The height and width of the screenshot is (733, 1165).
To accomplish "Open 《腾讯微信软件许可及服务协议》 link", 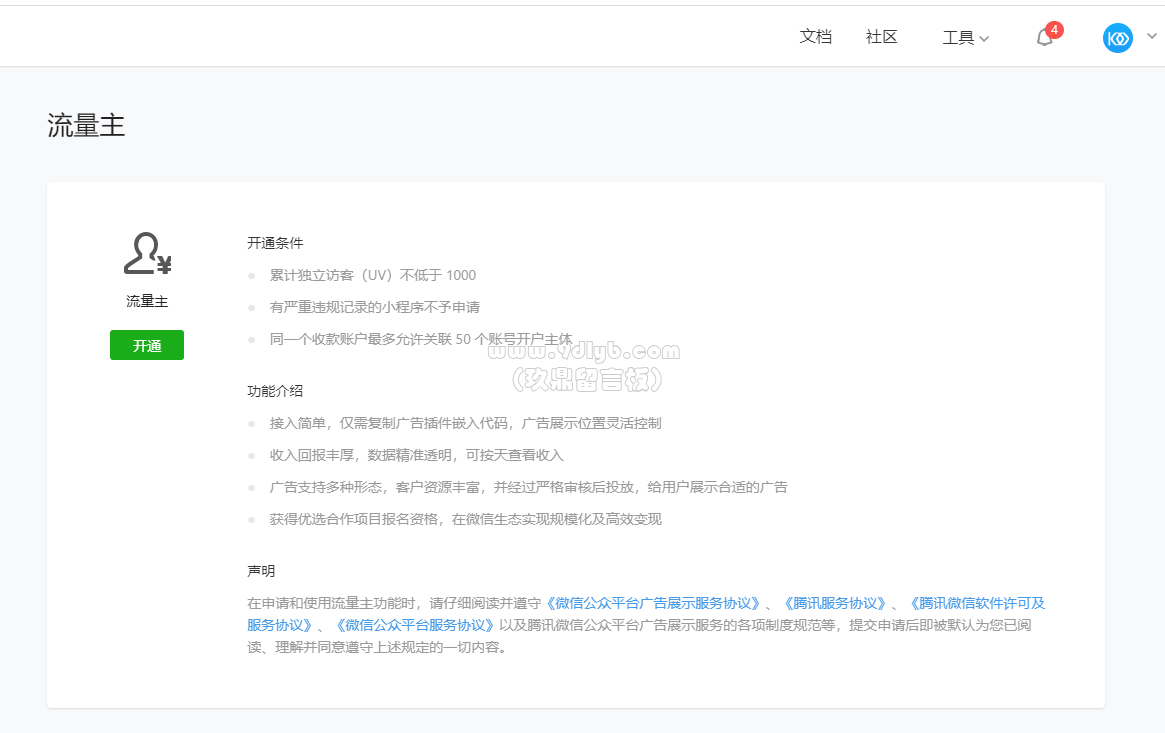I will point(976,603).
